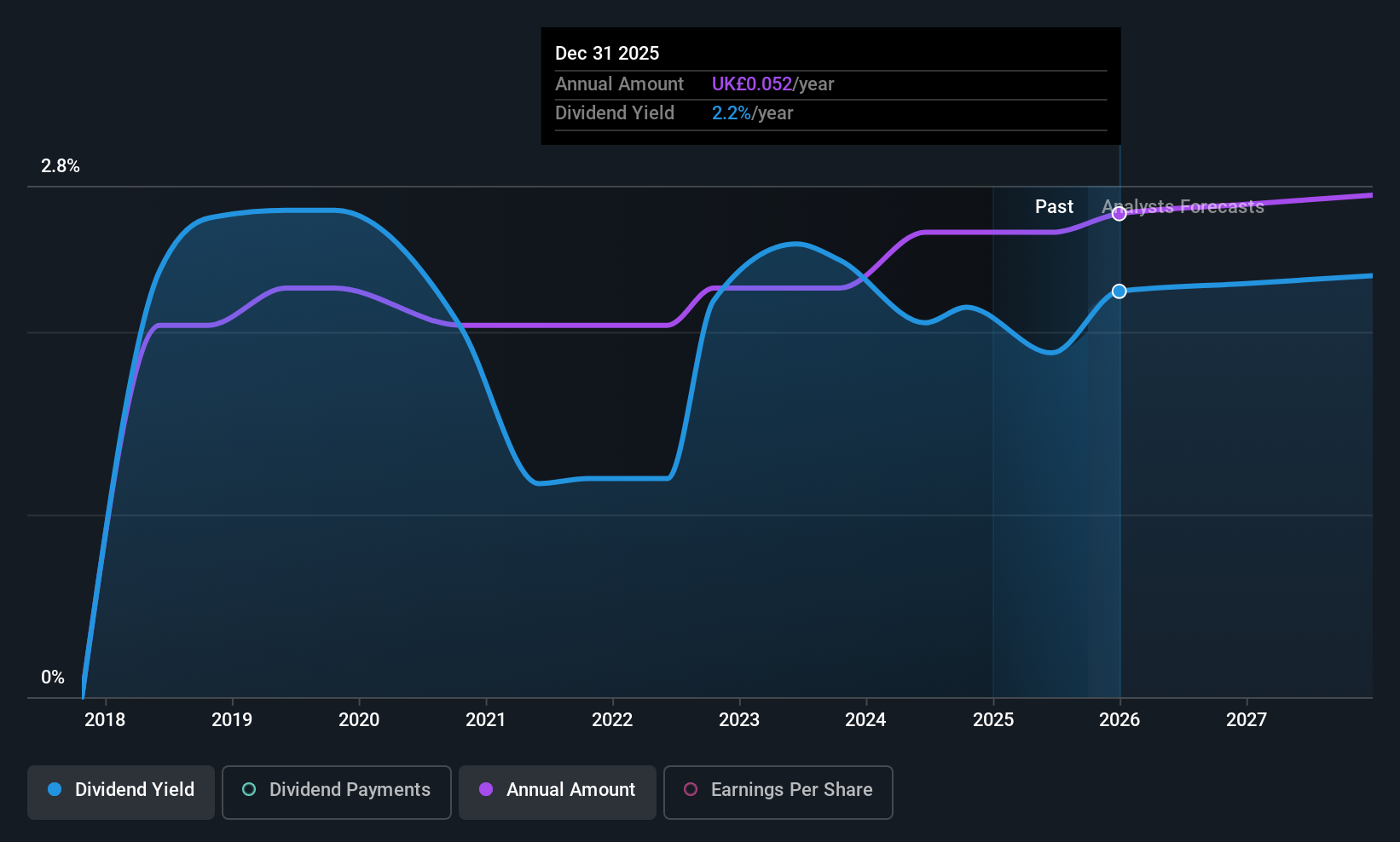1400x842 pixels.
Task: Select the blue yield data point at 2026
Action: pyautogui.click(x=1119, y=291)
